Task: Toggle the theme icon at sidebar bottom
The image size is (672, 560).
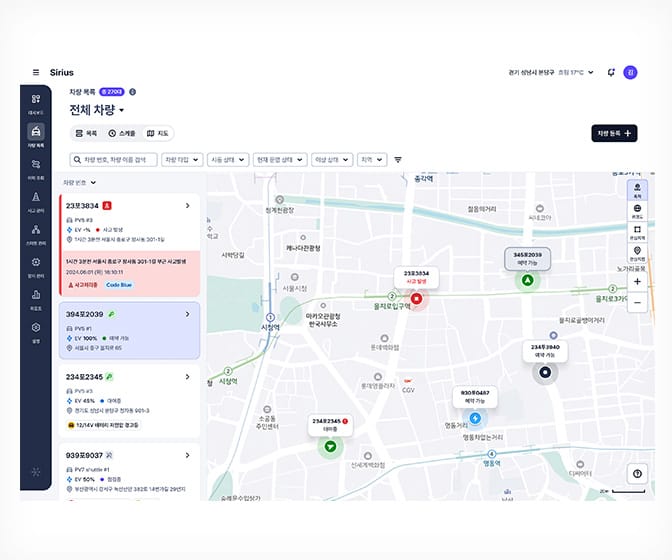Action: pyautogui.click(x=36, y=471)
